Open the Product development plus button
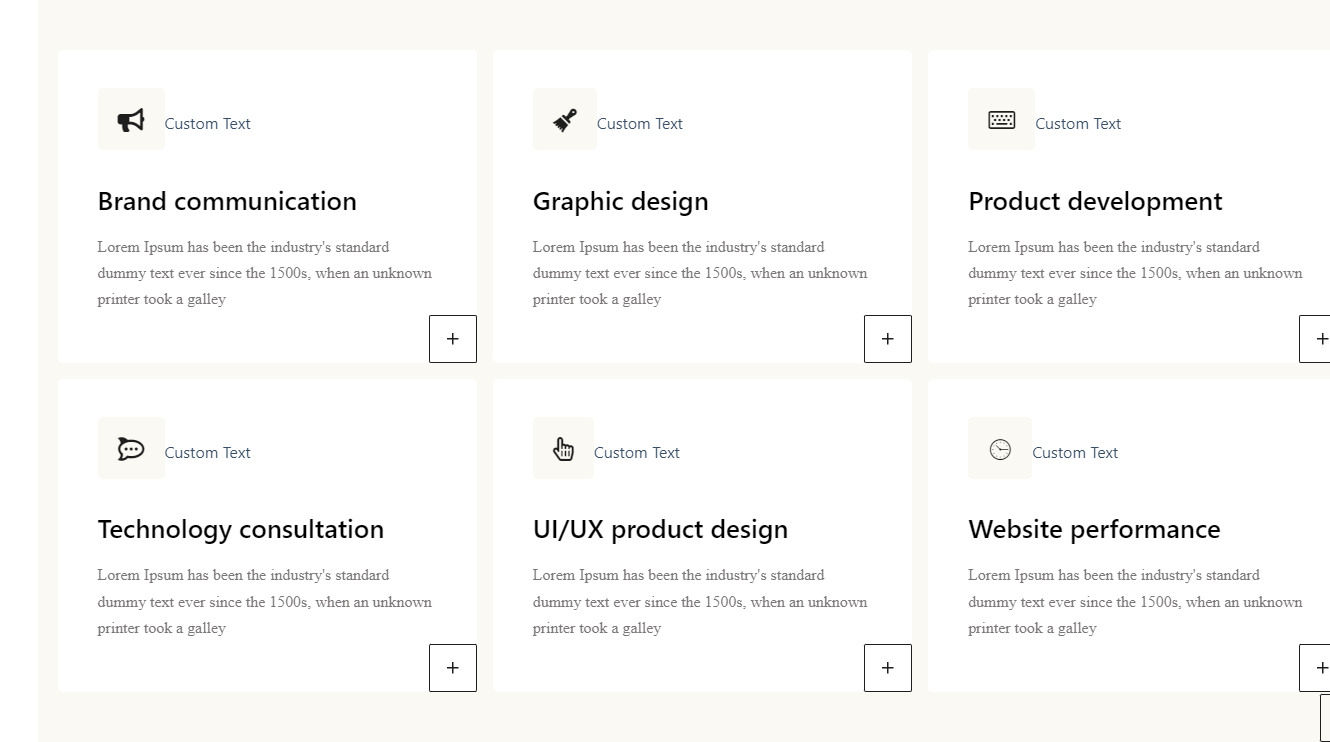 [x=1318, y=339]
